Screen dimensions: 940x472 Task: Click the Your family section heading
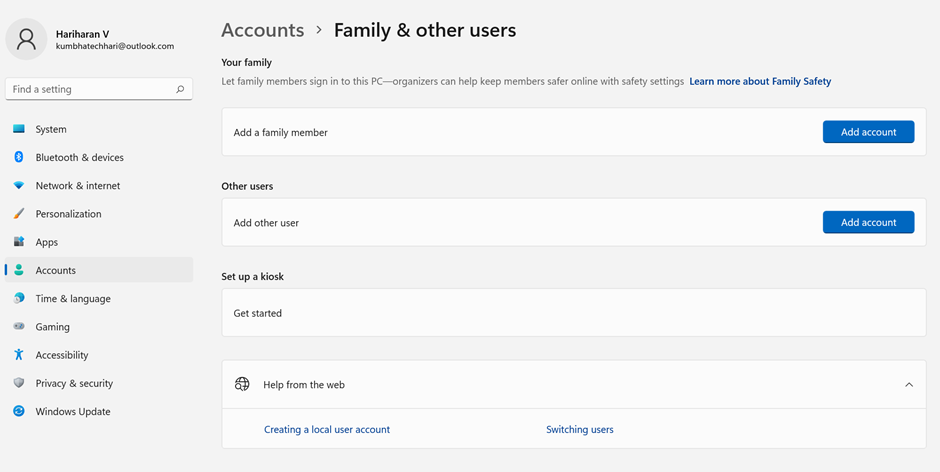point(246,62)
